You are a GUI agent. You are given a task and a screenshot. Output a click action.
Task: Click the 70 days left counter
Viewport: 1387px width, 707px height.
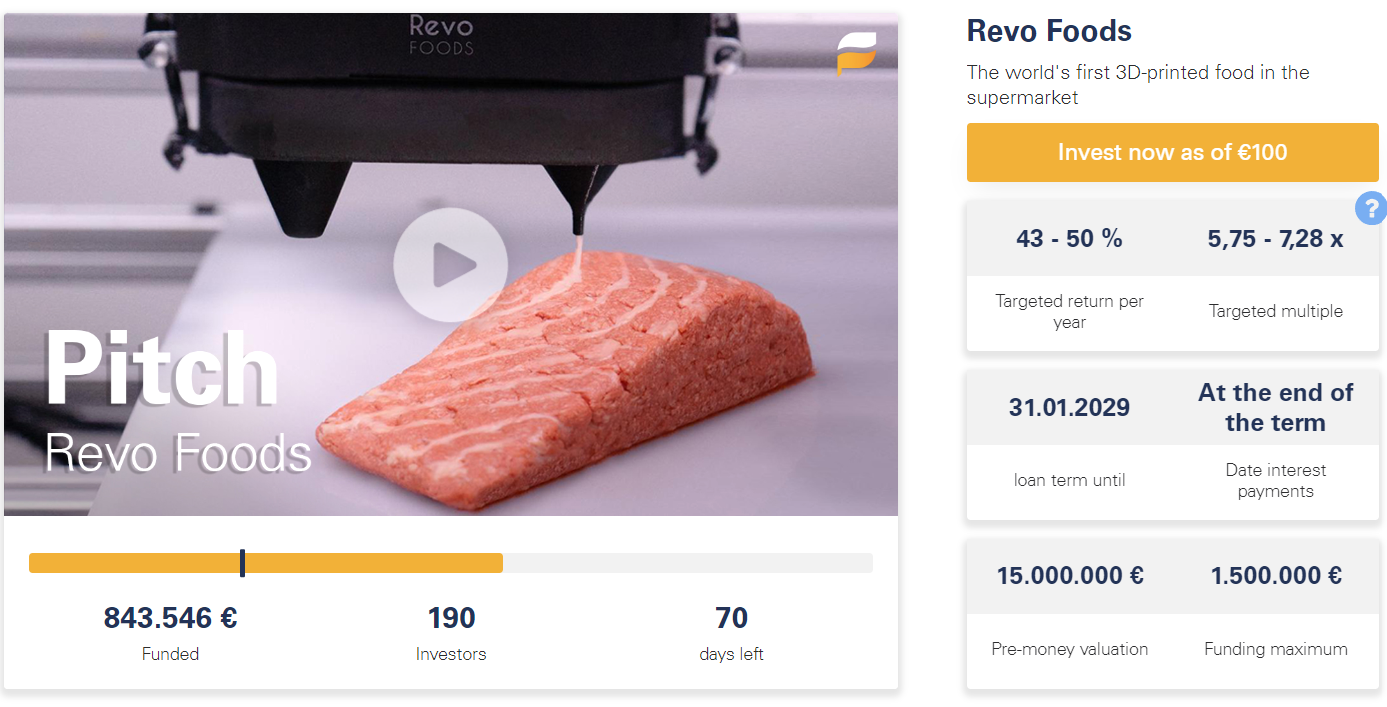(x=731, y=618)
